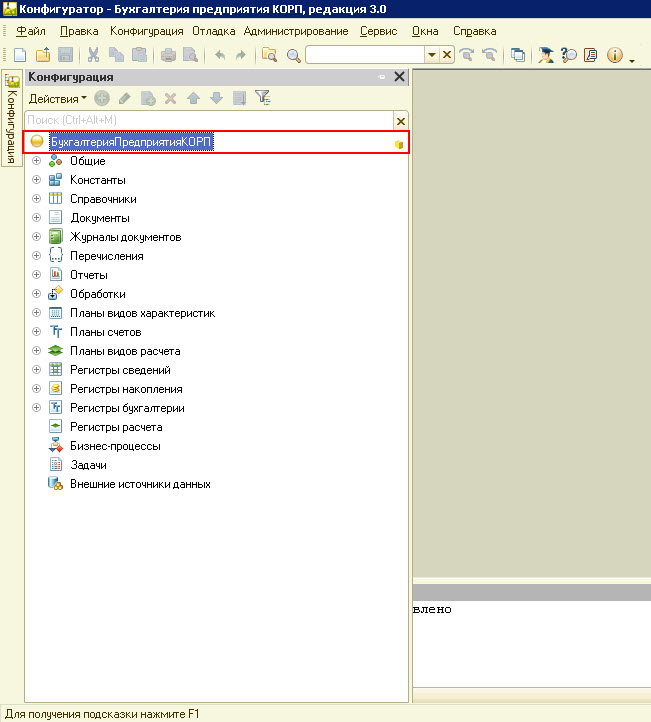Click the Sort subordinate objects icon
651x722 pixels.
[x=239, y=98]
